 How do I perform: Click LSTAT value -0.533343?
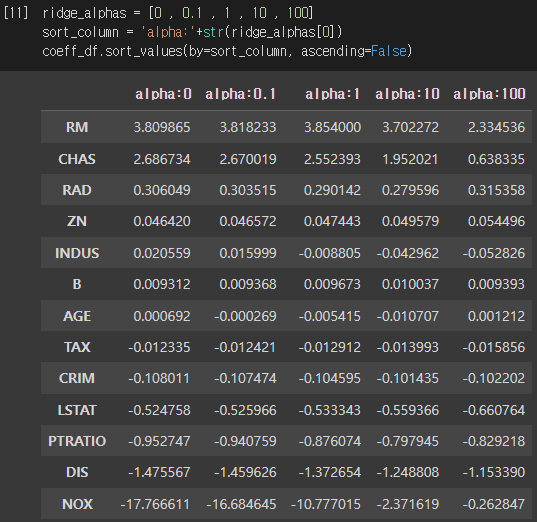coord(329,410)
